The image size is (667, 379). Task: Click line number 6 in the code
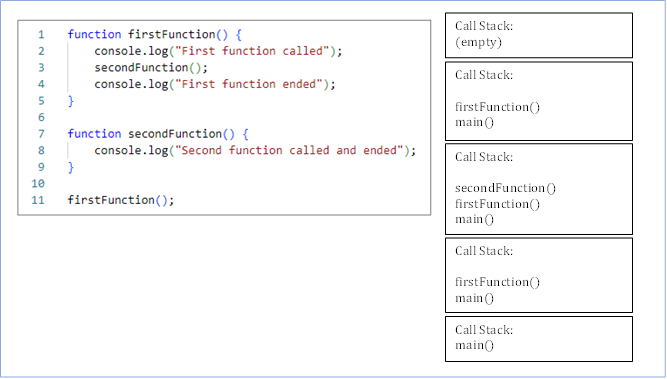tap(41, 117)
